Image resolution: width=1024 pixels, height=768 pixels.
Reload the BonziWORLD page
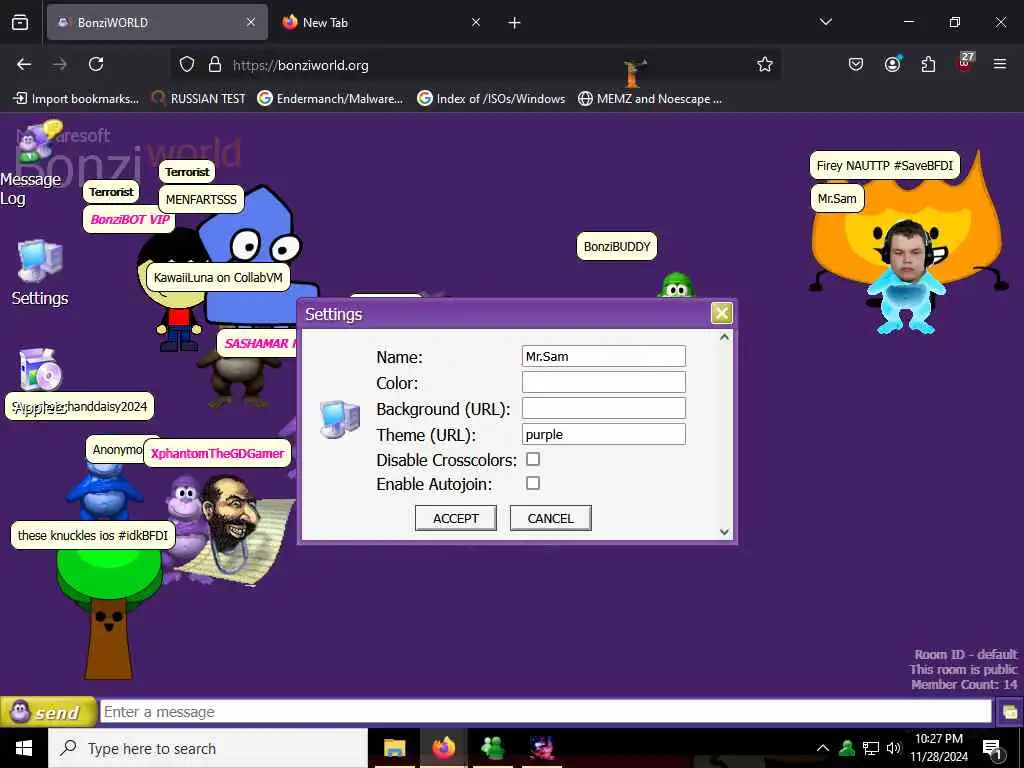pyautogui.click(x=96, y=64)
